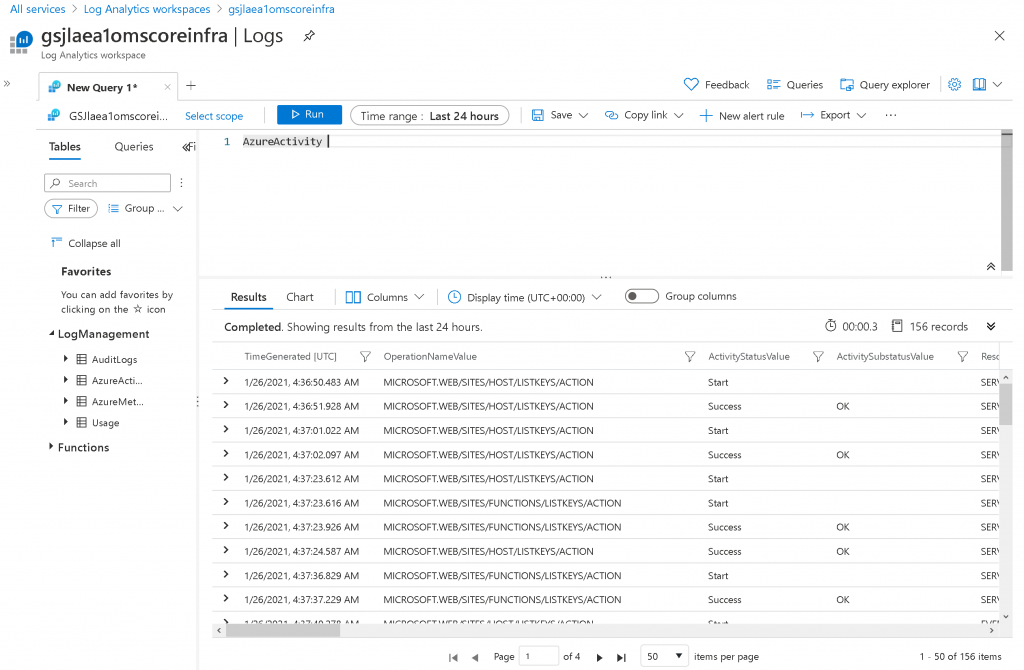Open the Time range selector

pyautogui.click(x=430, y=116)
